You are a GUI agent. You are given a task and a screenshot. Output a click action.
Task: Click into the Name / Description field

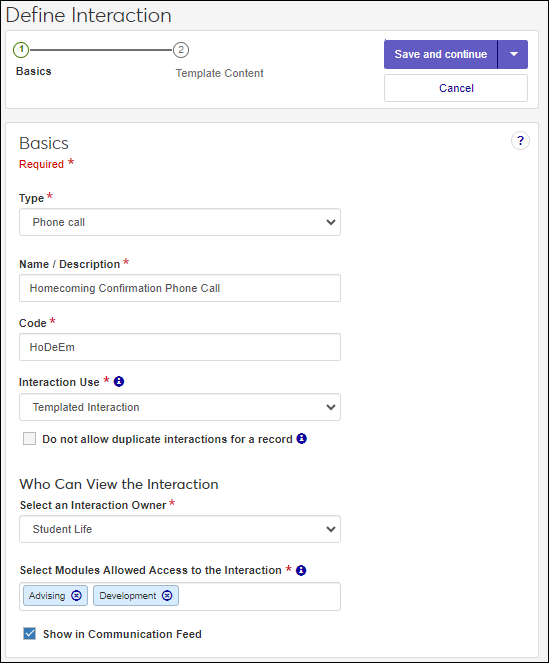(x=180, y=288)
